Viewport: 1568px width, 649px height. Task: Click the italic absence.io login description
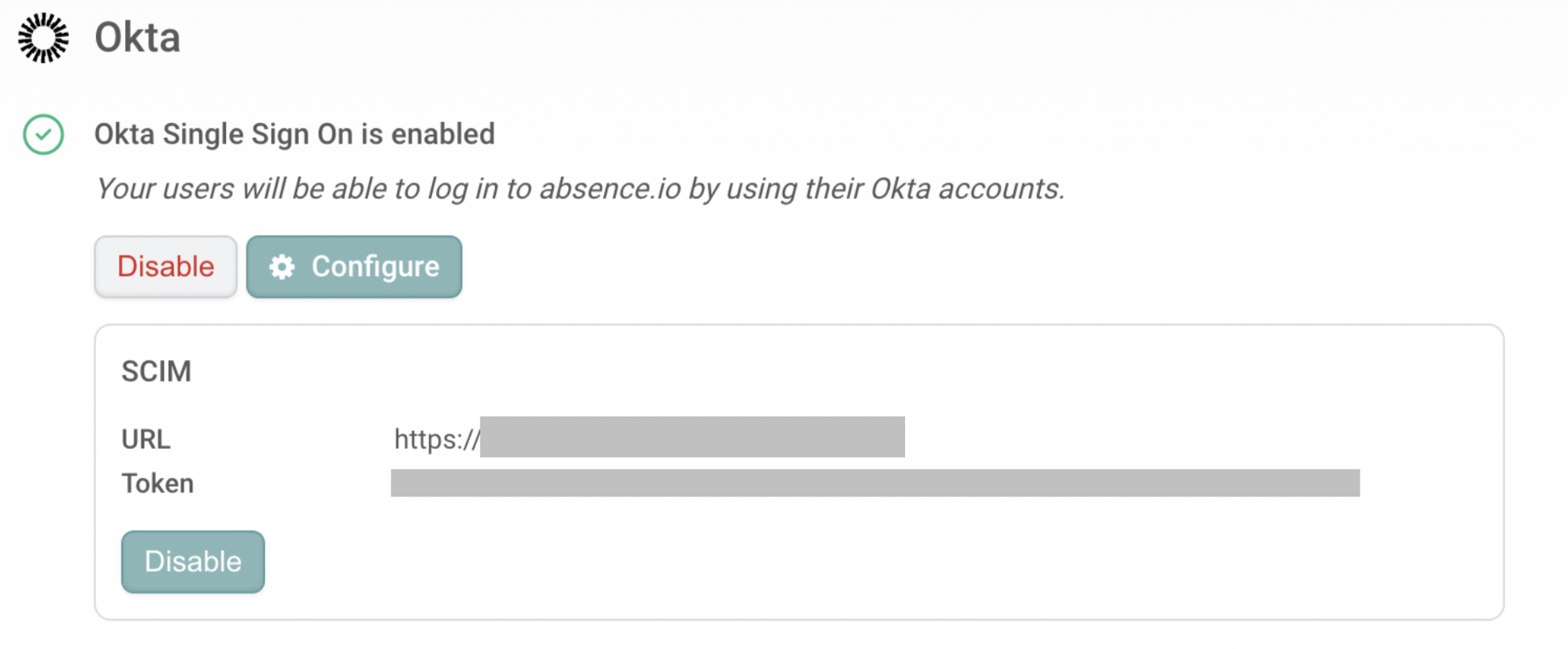[x=580, y=189]
